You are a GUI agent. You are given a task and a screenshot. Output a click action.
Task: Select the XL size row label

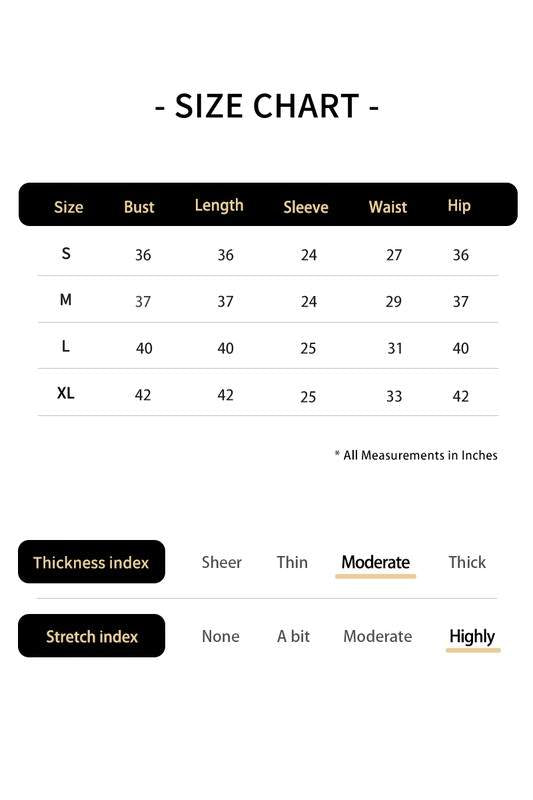65,393
